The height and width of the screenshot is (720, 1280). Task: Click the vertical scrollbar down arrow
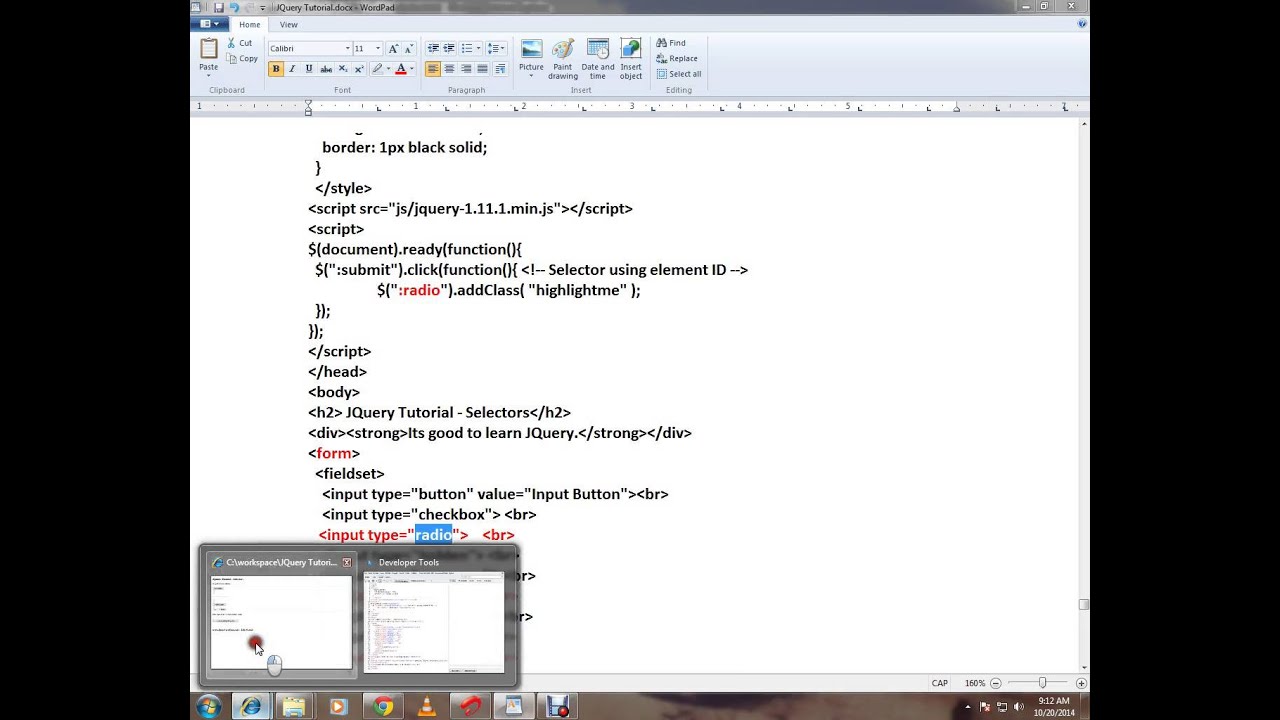pos(1084,668)
